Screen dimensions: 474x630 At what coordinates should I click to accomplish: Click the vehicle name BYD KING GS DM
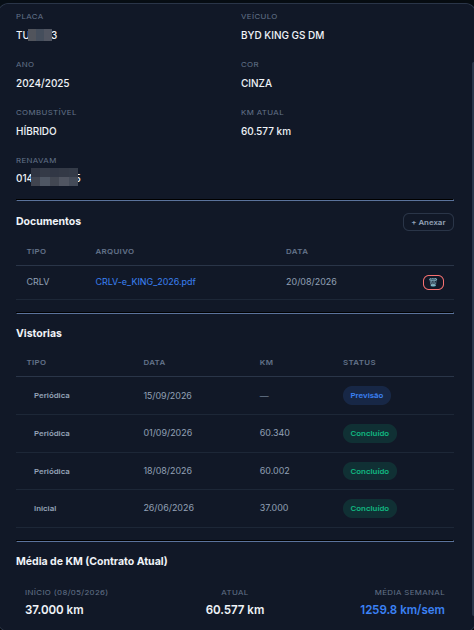(x=283, y=35)
